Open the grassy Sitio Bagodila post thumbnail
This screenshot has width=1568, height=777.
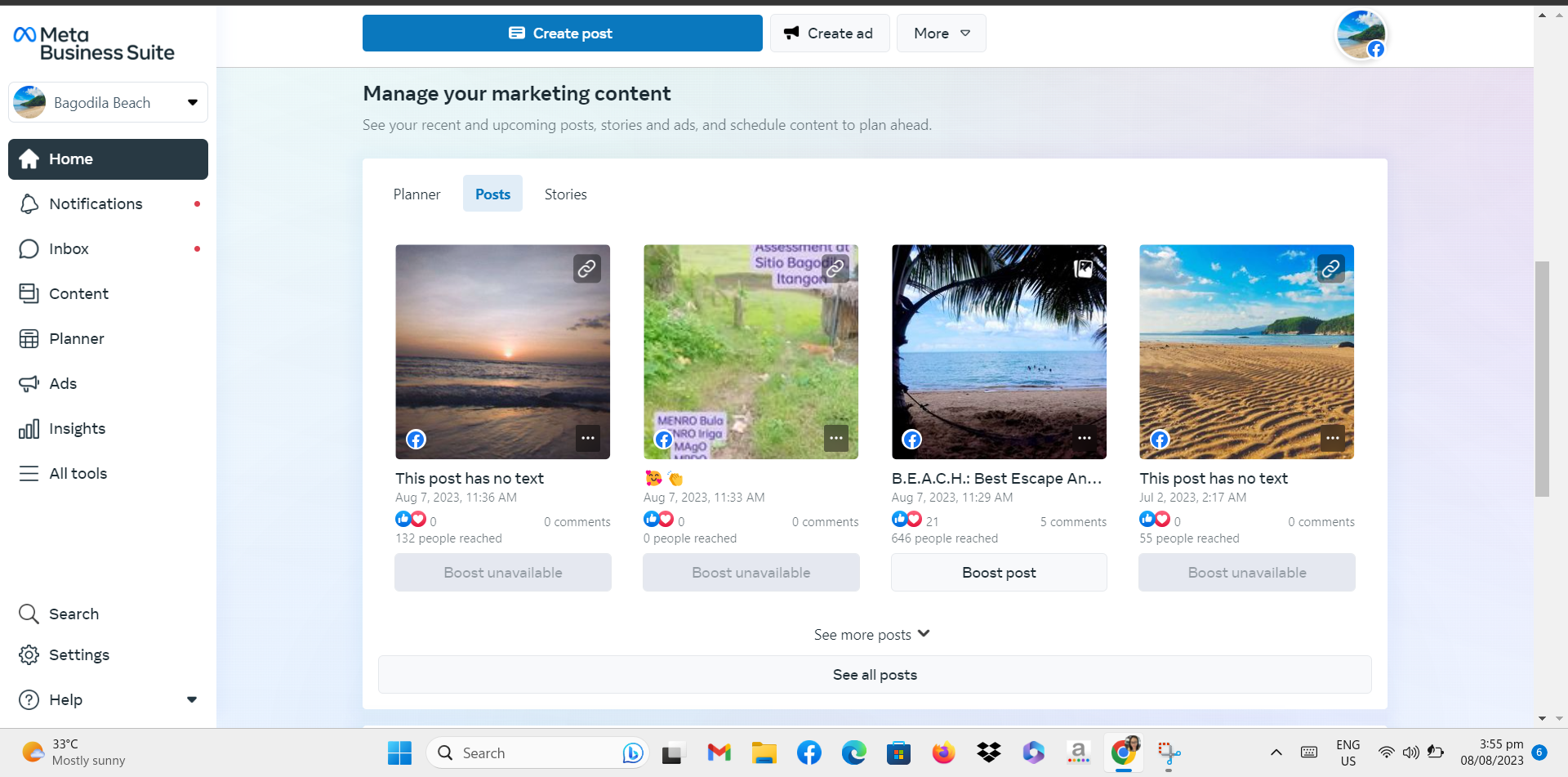(x=751, y=352)
